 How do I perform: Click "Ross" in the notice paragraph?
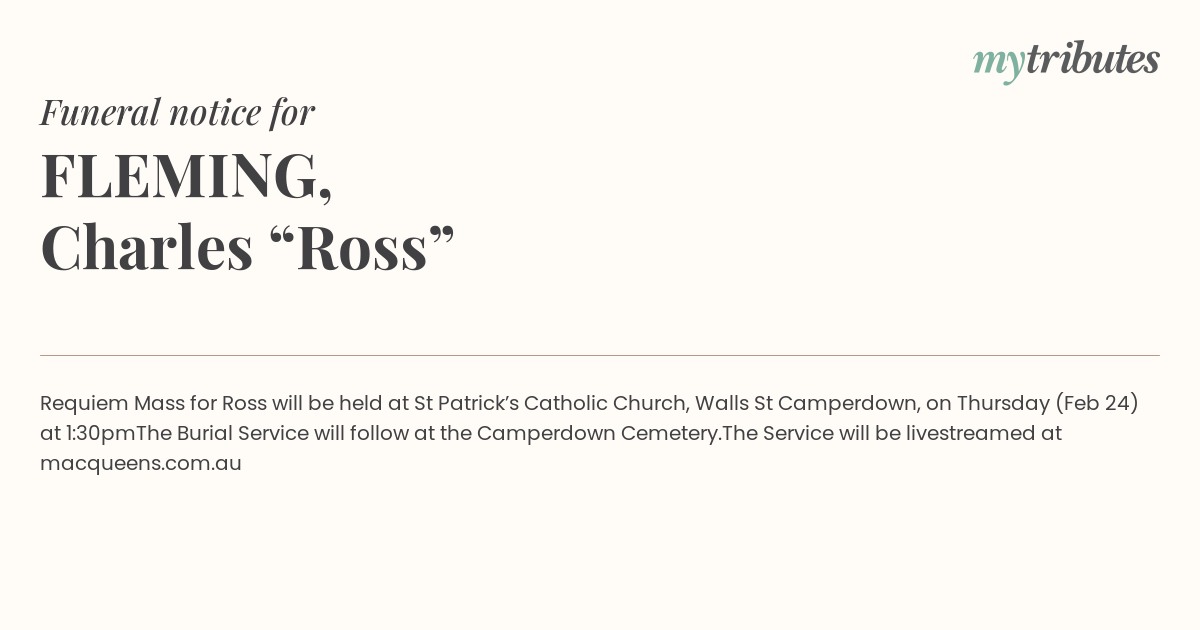tap(244, 404)
